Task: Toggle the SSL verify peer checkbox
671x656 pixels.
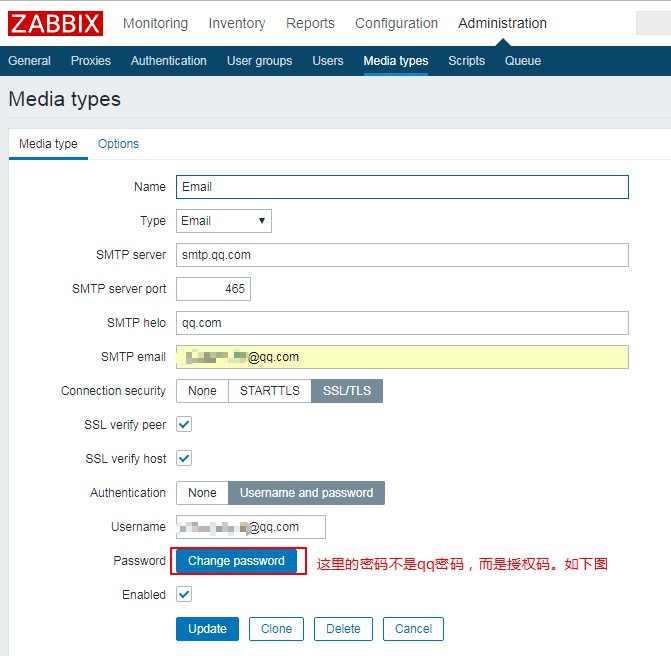Action: [184, 425]
